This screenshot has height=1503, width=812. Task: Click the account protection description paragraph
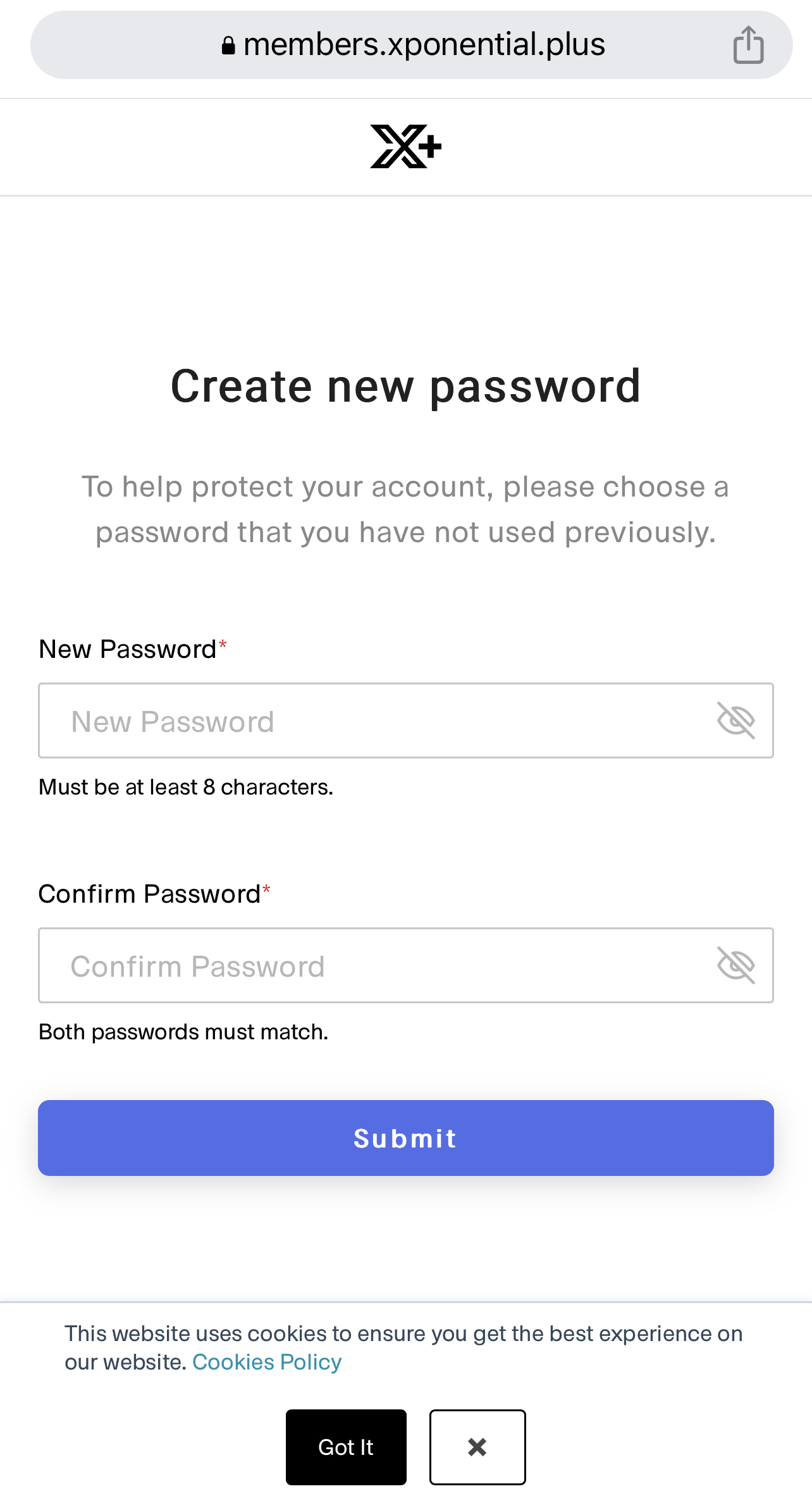point(406,509)
